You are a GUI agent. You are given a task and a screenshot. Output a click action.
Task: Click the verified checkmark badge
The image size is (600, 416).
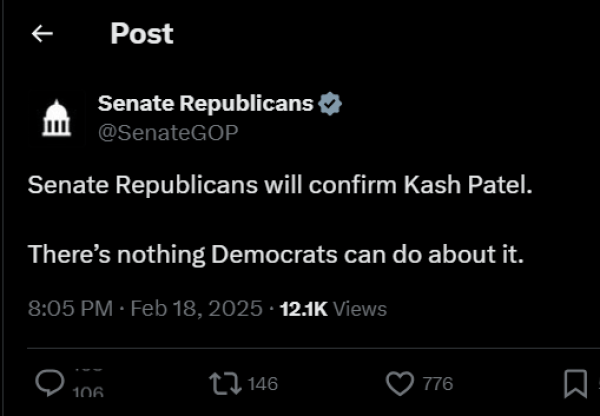click(x=330, y=104)
